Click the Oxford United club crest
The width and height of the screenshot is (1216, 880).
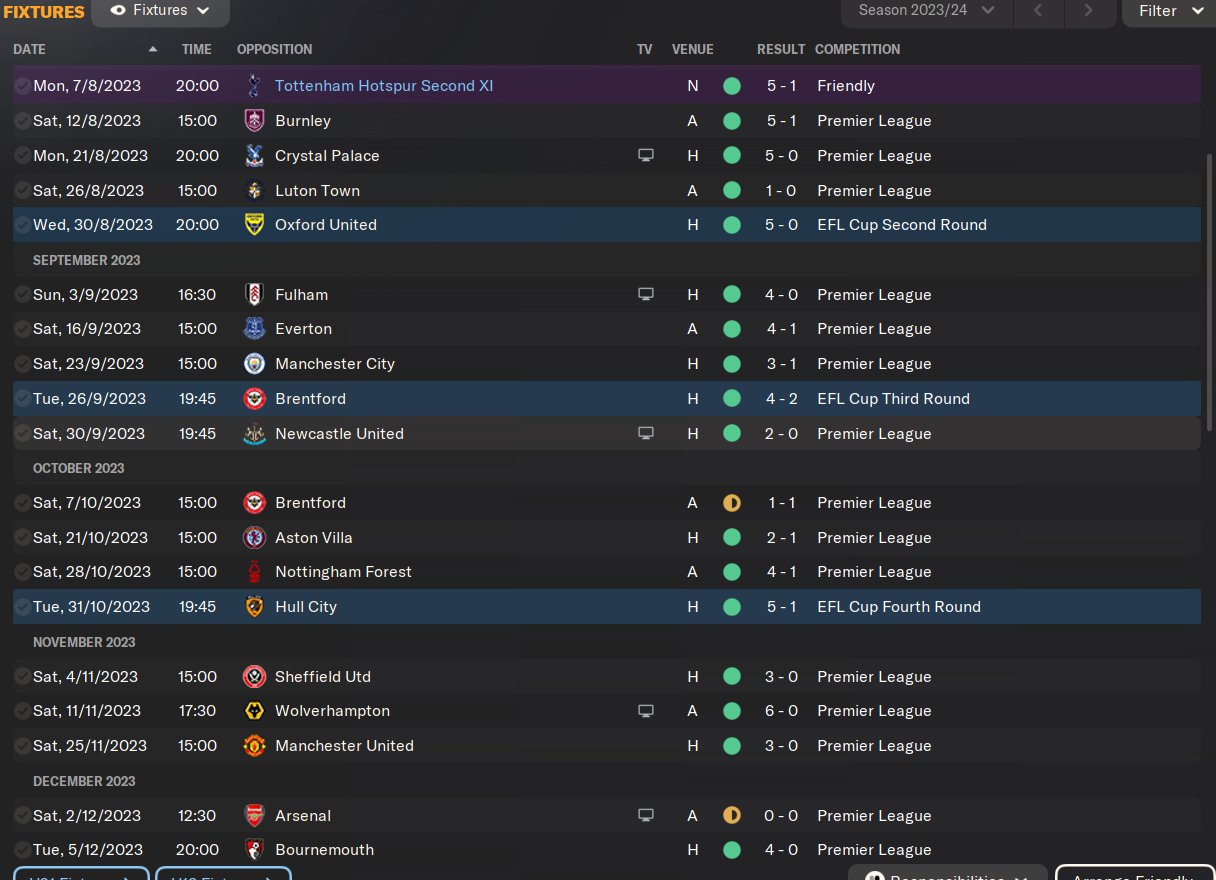click(x=254, y=225)
